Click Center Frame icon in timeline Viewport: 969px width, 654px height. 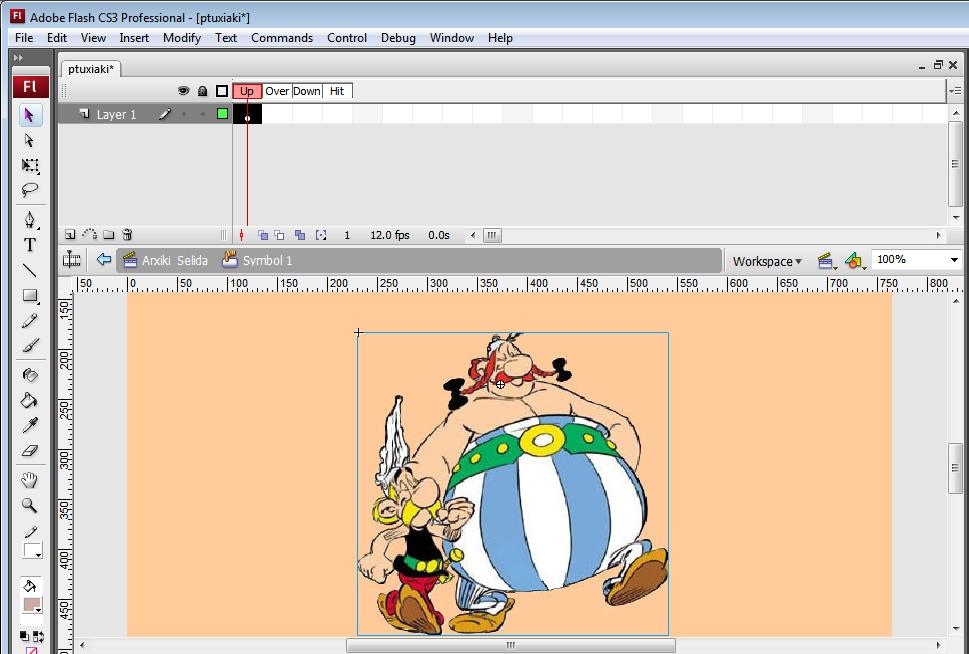(242, 236)
